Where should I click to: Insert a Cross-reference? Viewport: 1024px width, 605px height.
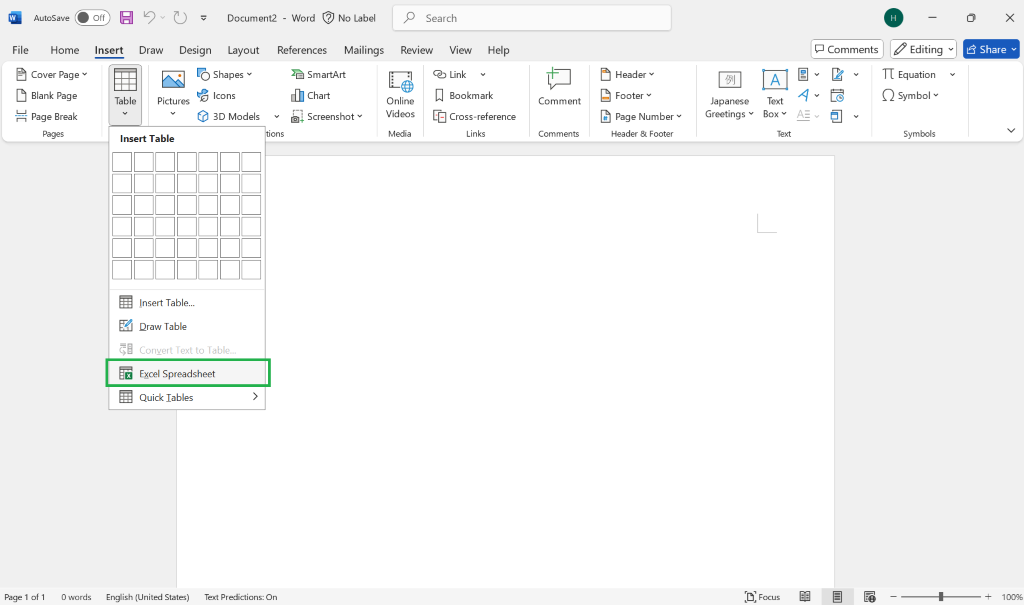click(x=475, y=116)
